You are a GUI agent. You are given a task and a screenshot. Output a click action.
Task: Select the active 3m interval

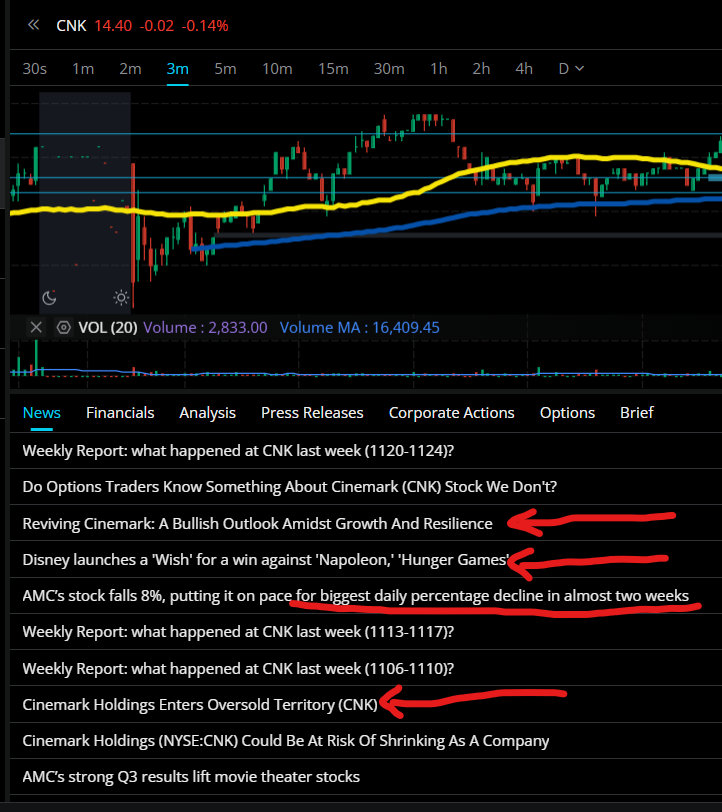point(178,68)
